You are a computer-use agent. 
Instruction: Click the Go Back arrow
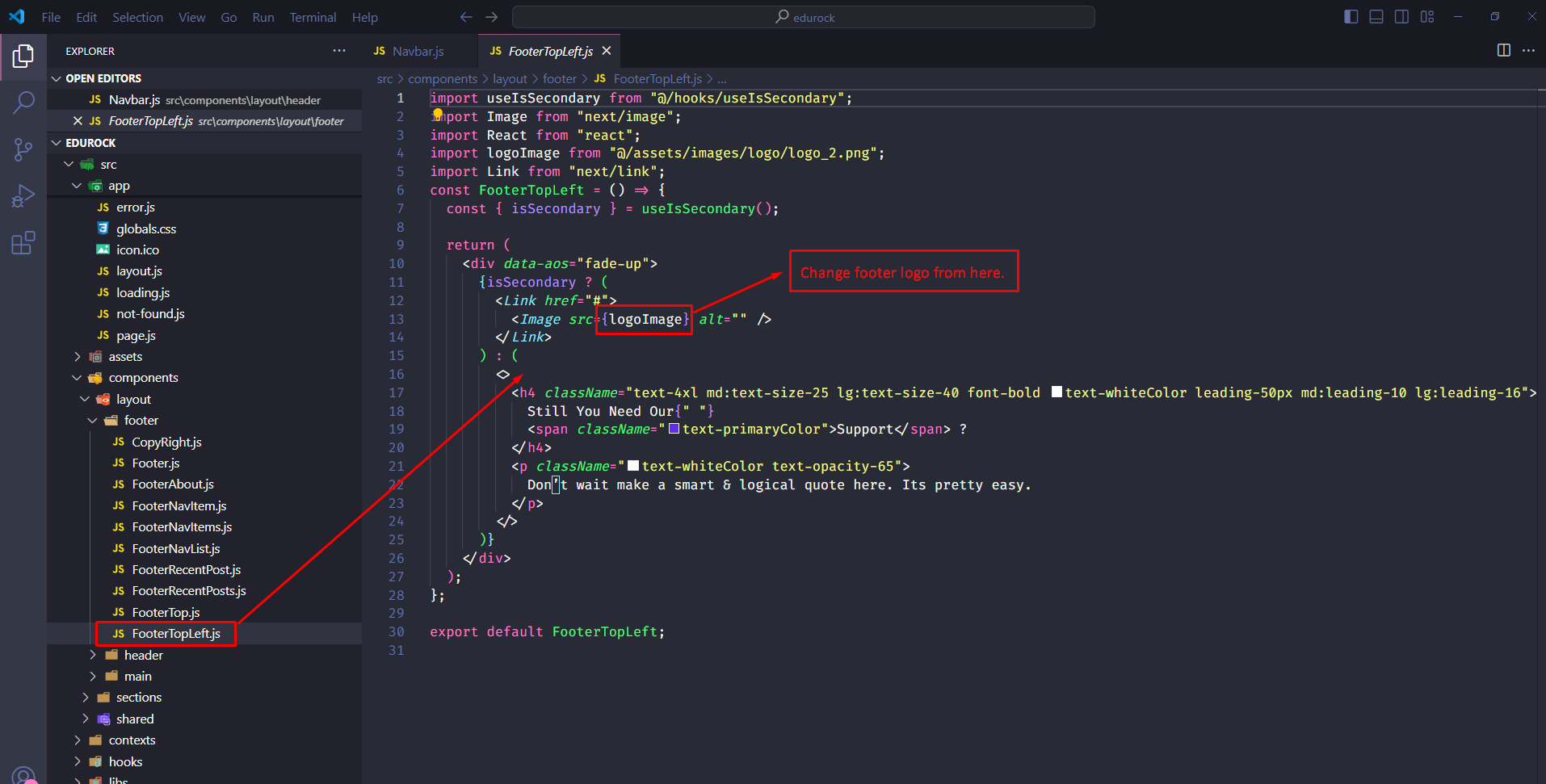(x=466, y=17)
